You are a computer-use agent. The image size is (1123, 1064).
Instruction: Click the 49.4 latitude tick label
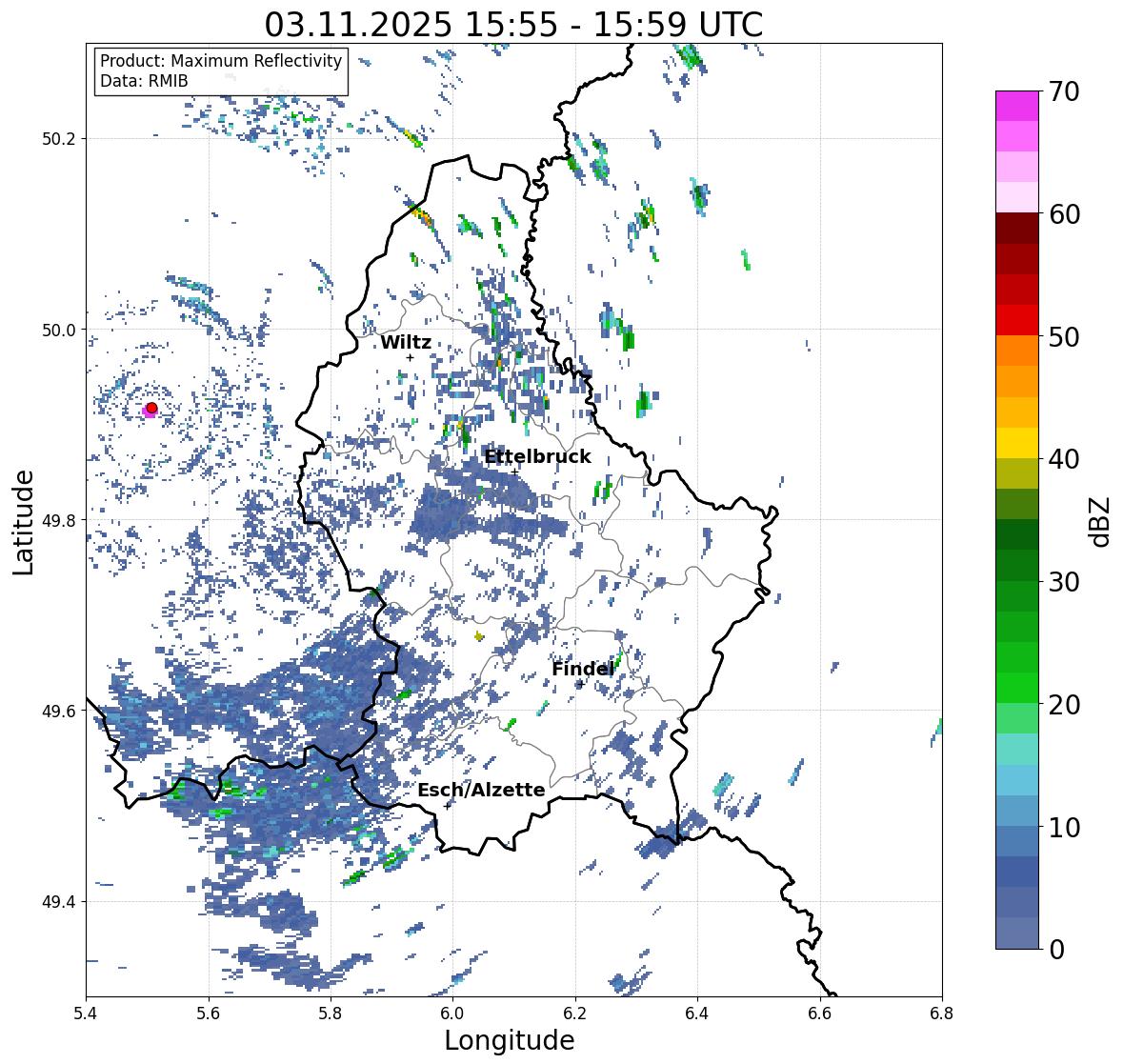coord(59,902)
